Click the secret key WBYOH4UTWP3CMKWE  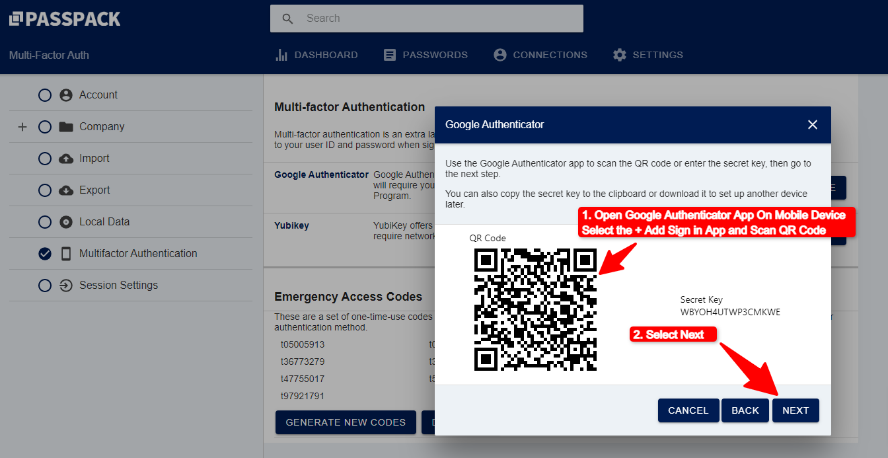point(731,312)
